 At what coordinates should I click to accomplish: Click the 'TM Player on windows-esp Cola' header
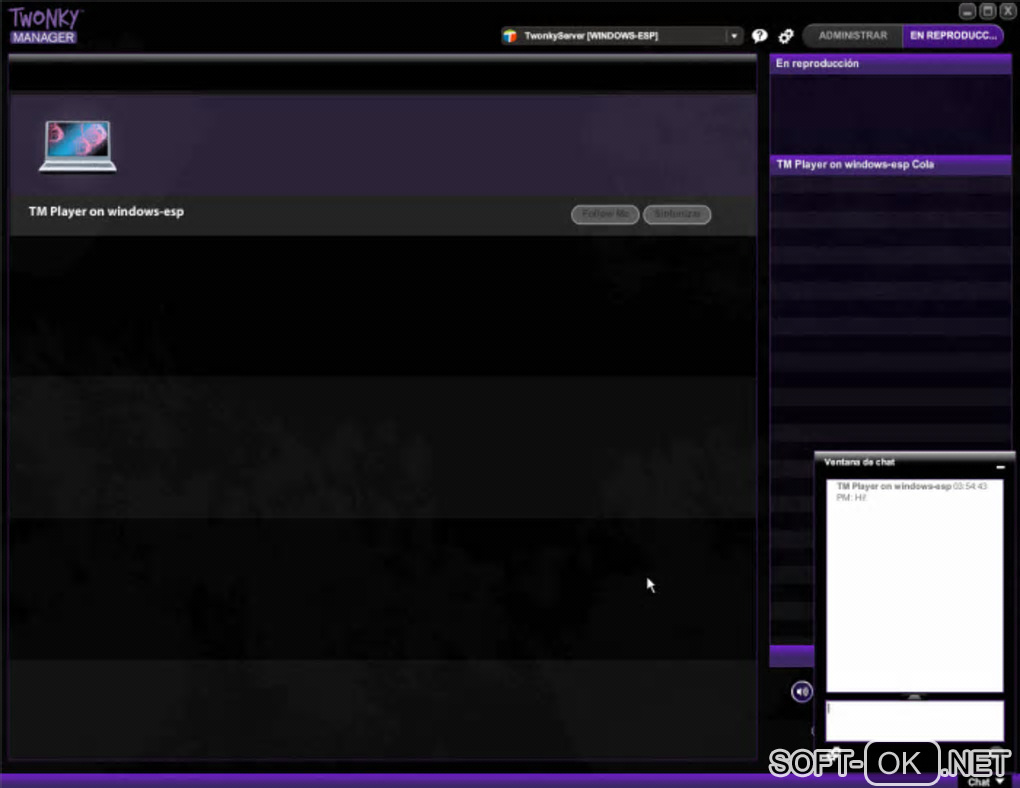pyautogui.click(x=890, y=165)
